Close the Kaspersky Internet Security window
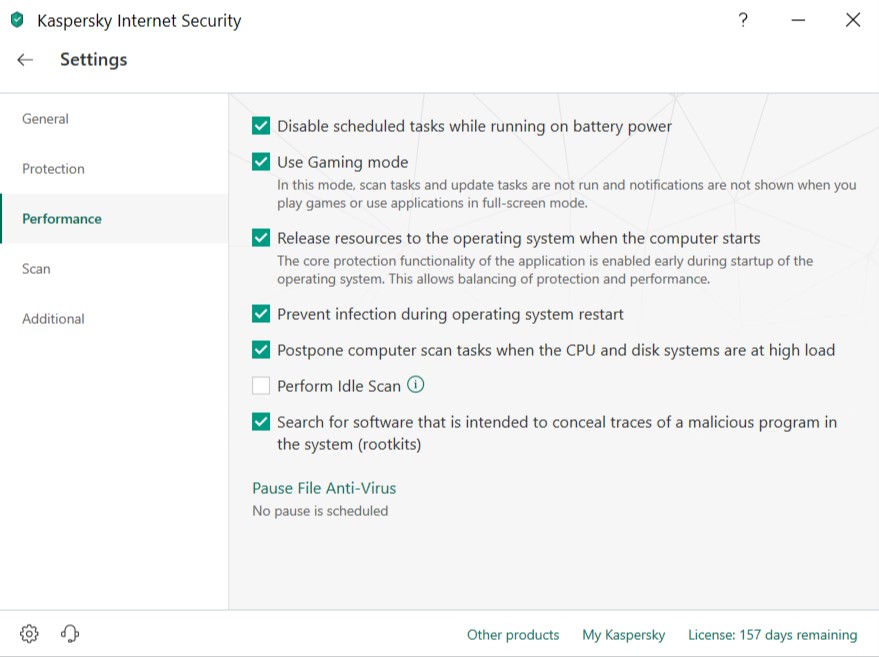879x657 pixels. (853, 20)
